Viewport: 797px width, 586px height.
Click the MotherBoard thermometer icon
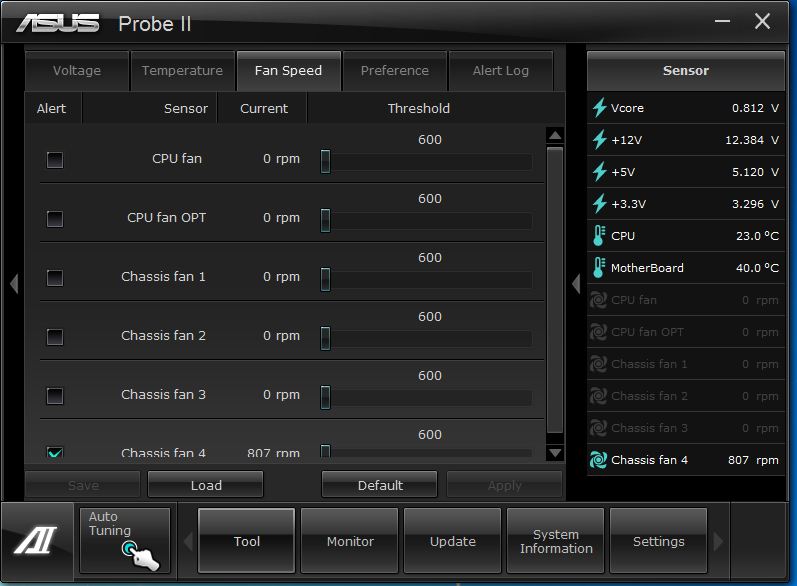click(x=599, y=268)
